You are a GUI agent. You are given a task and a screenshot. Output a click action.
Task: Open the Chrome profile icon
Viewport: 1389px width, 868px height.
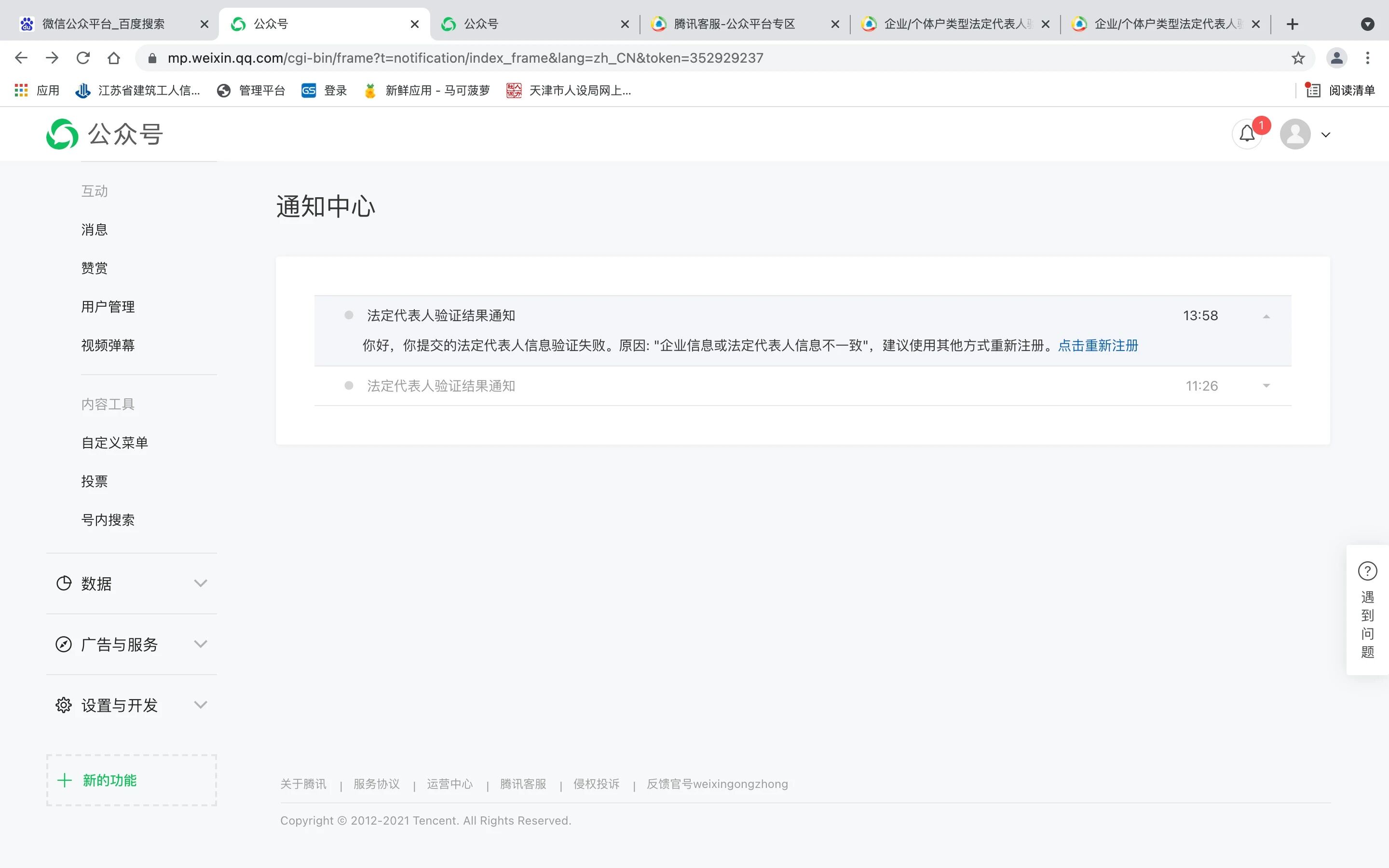1336,58
